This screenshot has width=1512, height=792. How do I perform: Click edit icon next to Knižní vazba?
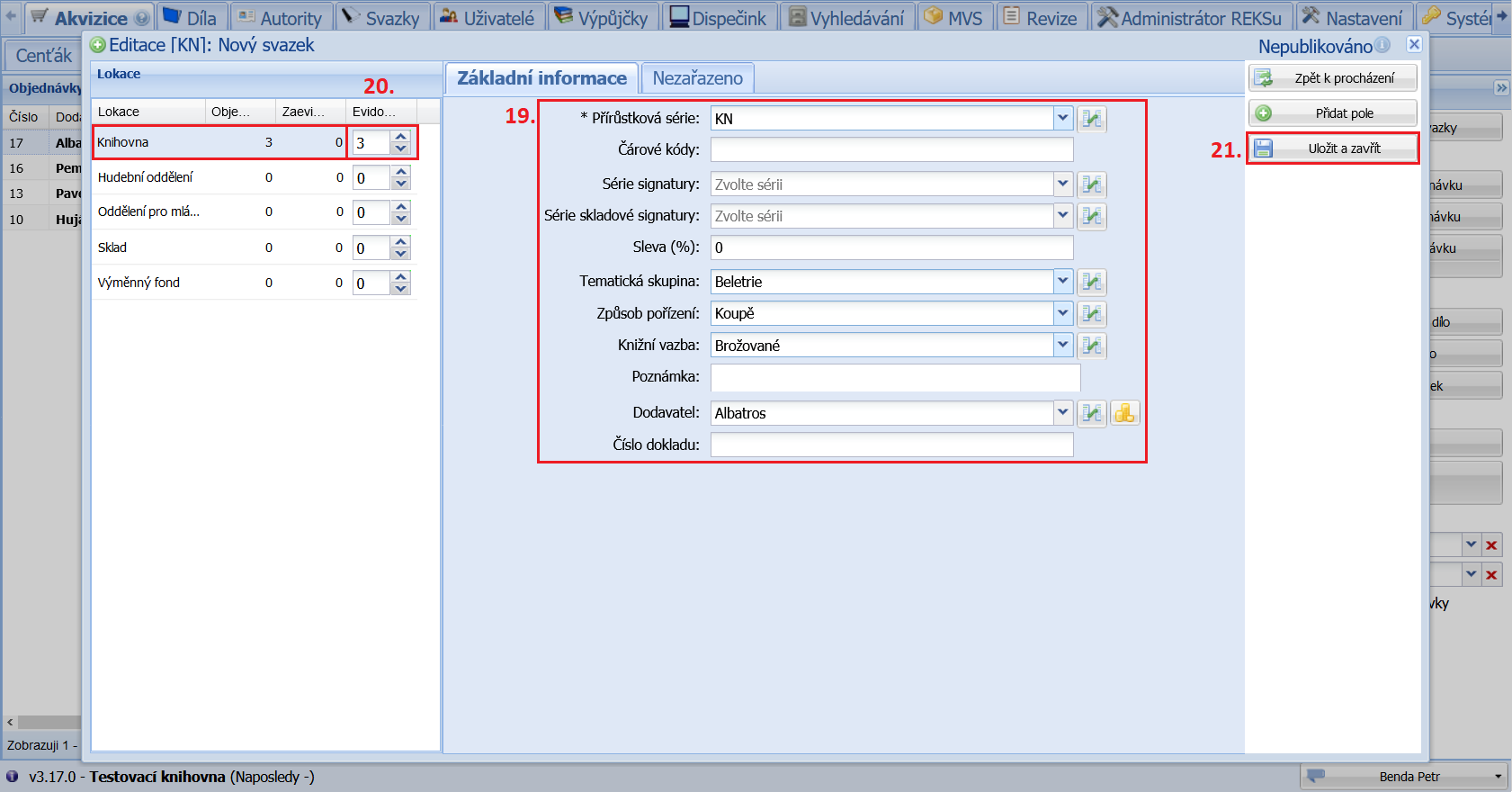click(x=1092, y=346)
